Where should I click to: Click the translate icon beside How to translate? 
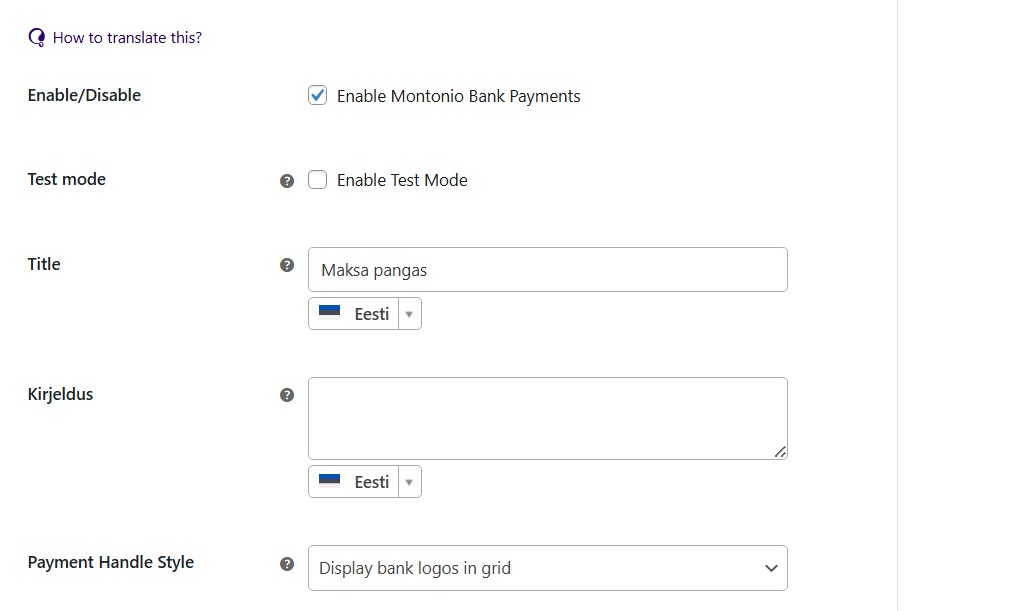coord(37,38)
